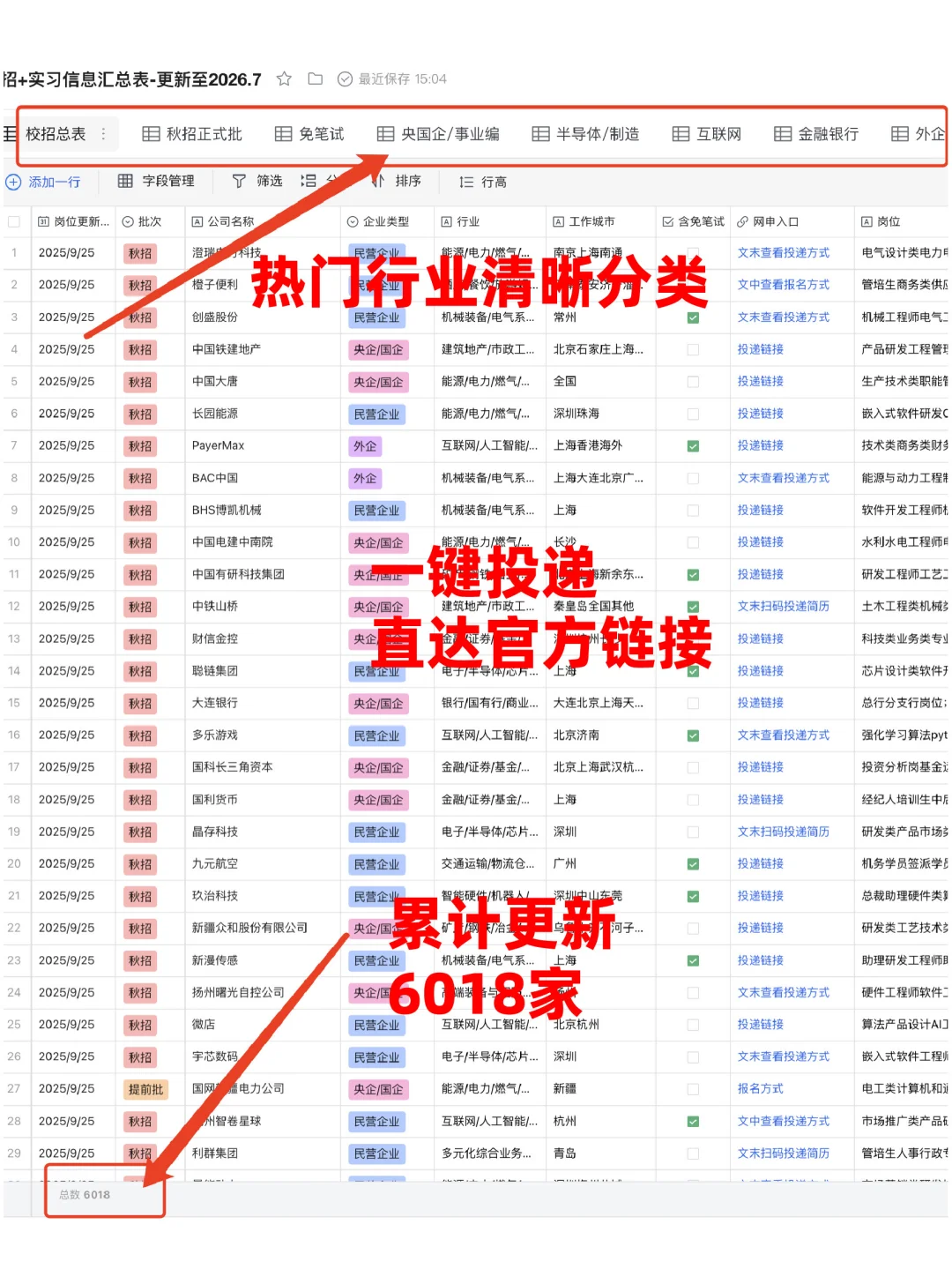Open the 筛选 filter tool

point(257,181)
